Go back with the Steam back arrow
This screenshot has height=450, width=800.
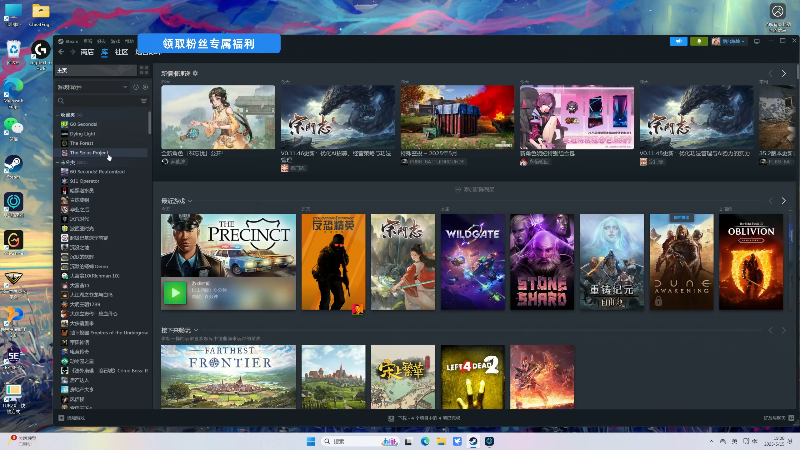[61, 52]
